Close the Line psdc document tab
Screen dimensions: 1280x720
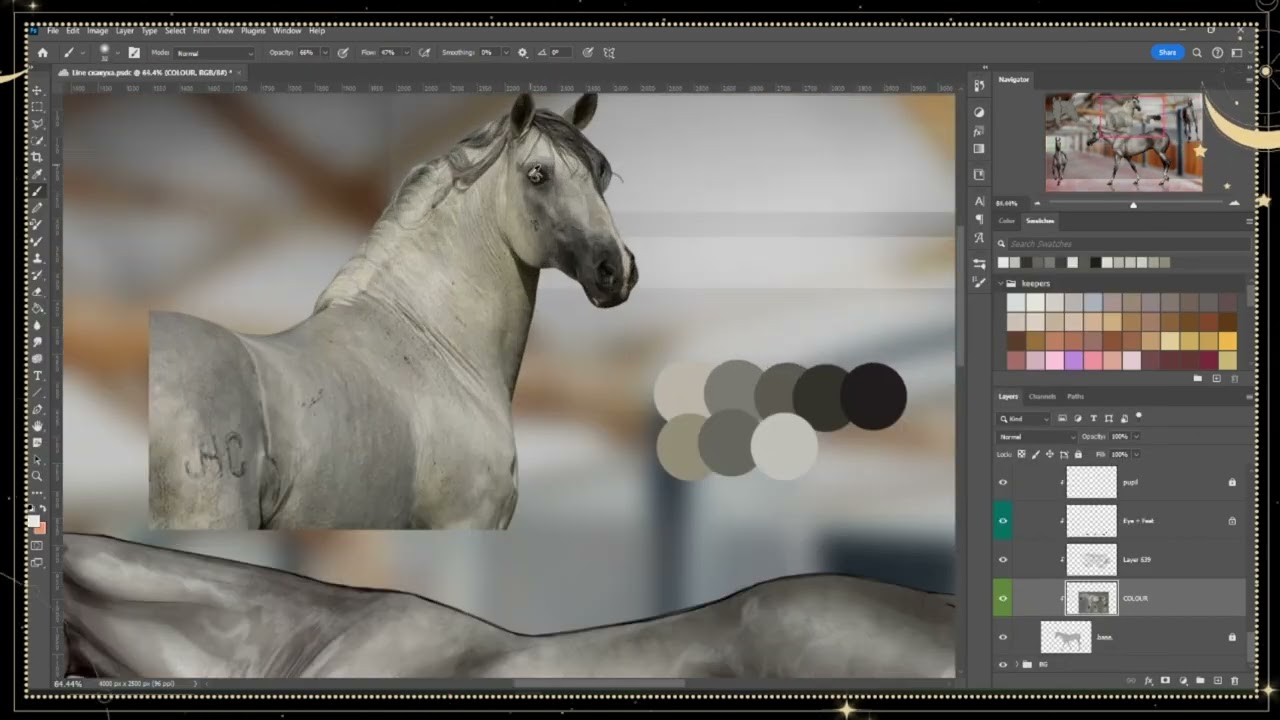point(240,73)
